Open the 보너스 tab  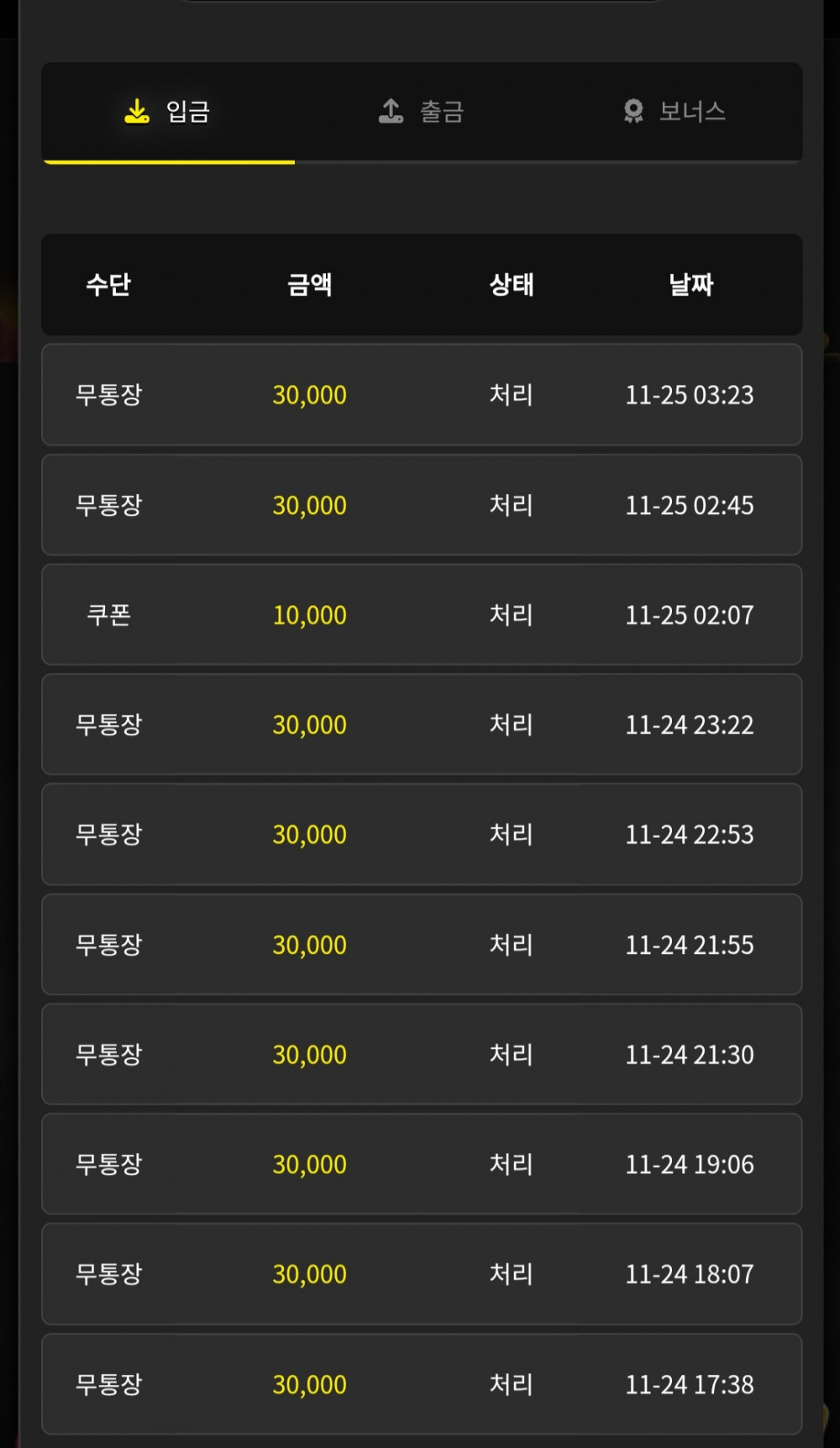pos(675,112)
